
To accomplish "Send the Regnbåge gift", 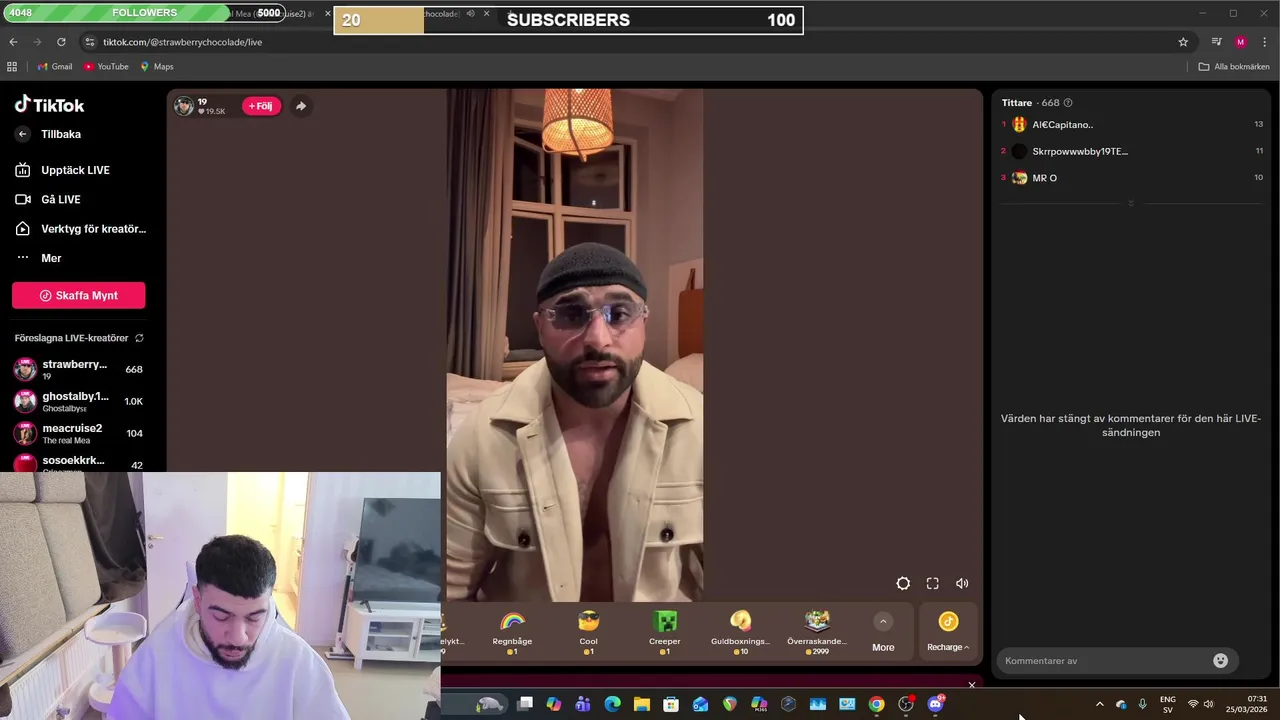I will (x=512, y=632).
